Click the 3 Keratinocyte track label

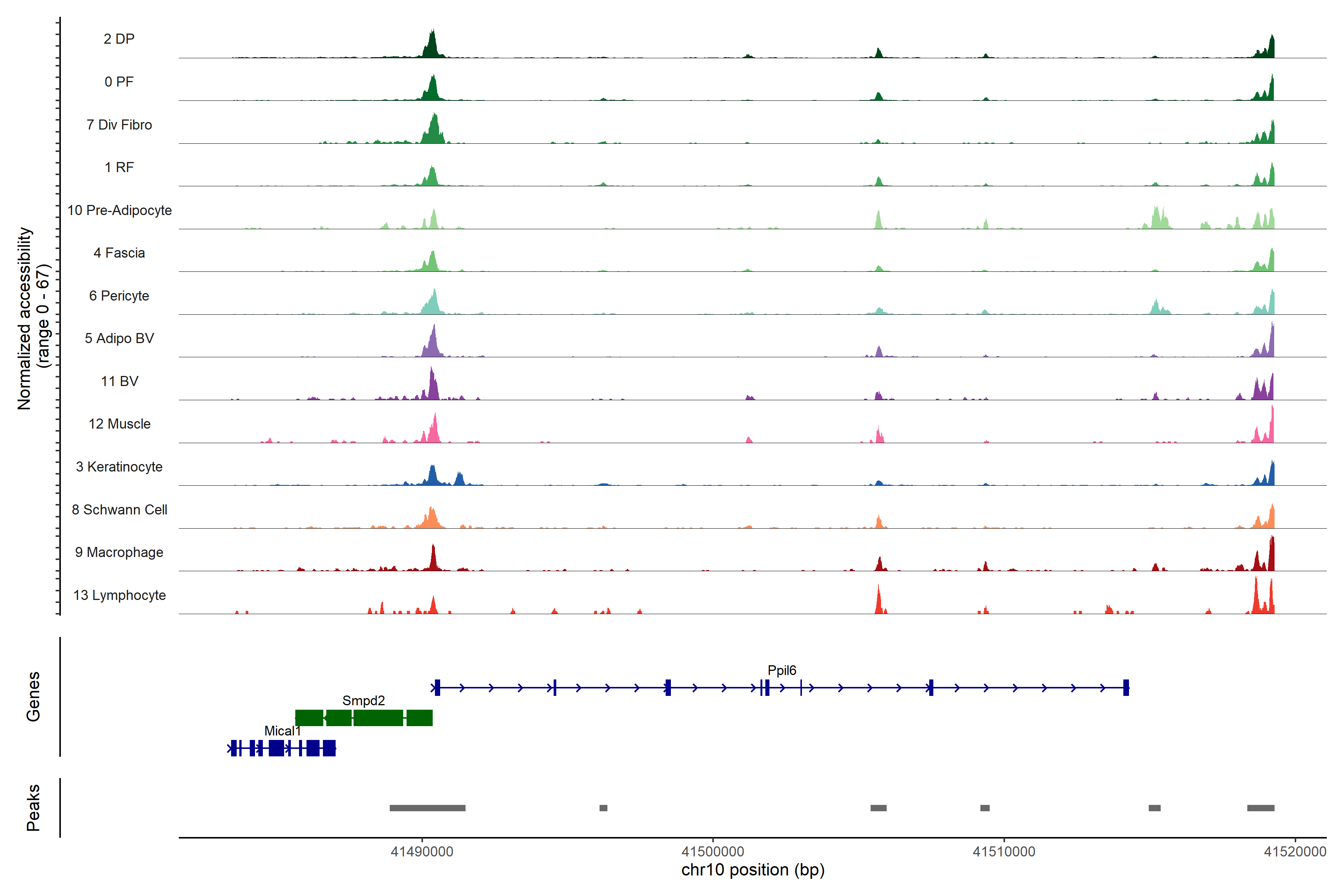pos(119,467)
